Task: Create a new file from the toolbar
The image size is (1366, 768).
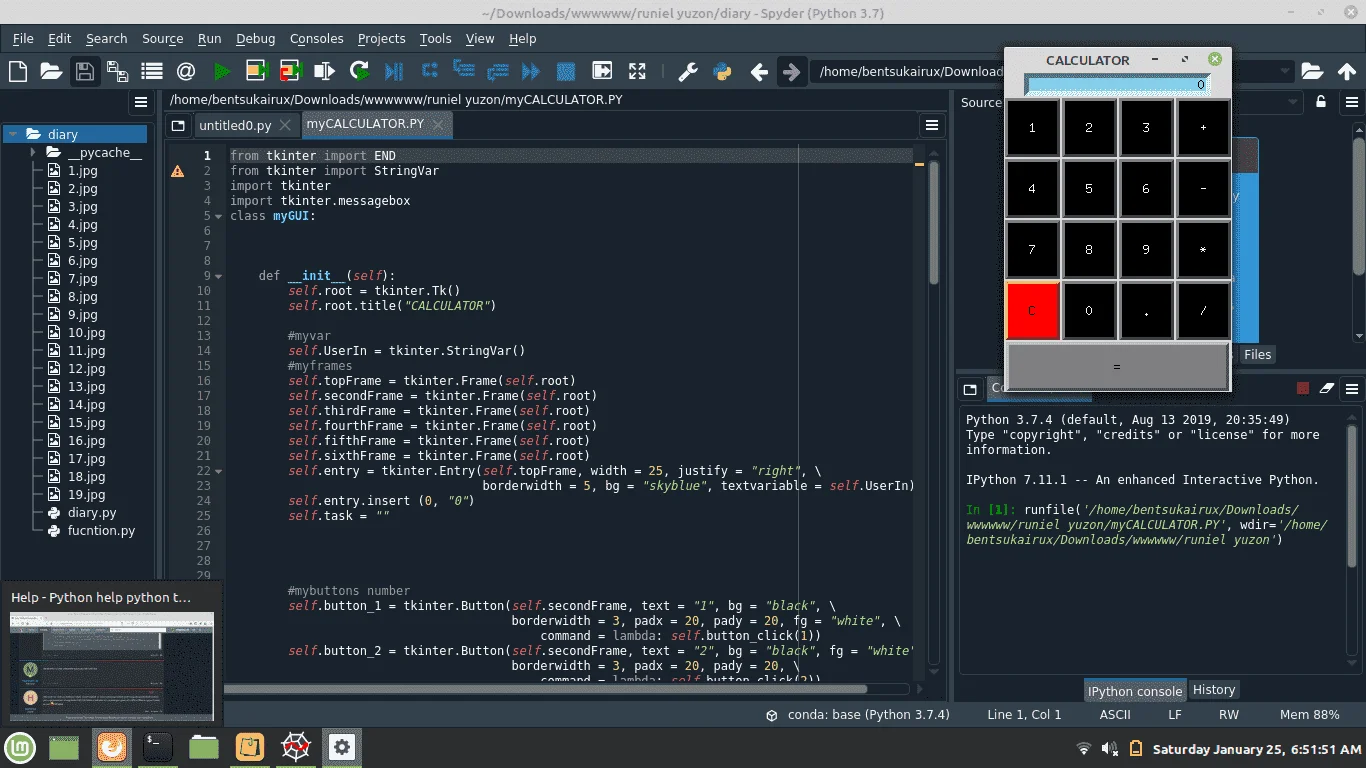Action: click(17, 71)
